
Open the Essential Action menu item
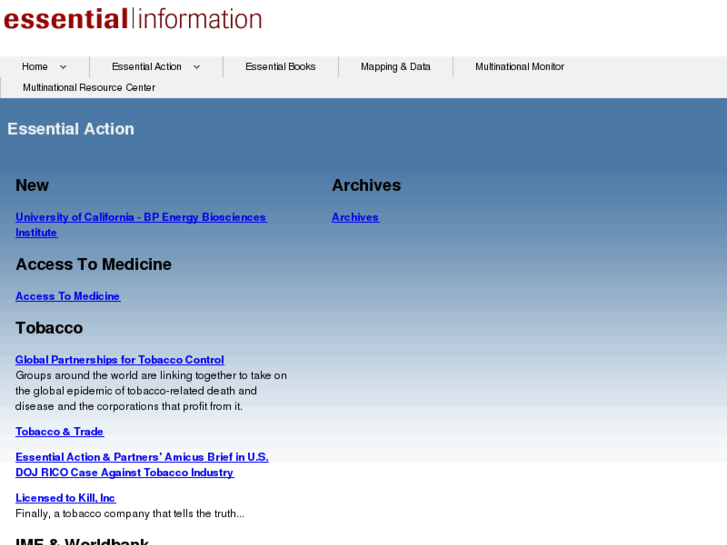pos(147,67)
